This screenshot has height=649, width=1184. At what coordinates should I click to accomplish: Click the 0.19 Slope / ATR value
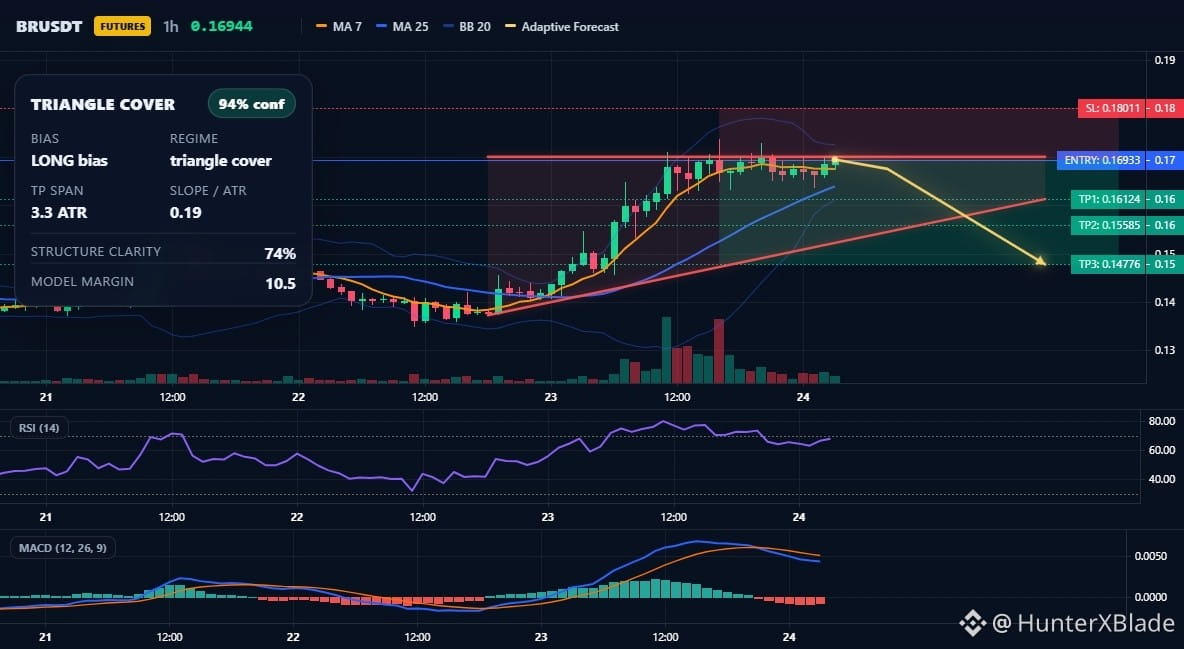click(186, 212)
